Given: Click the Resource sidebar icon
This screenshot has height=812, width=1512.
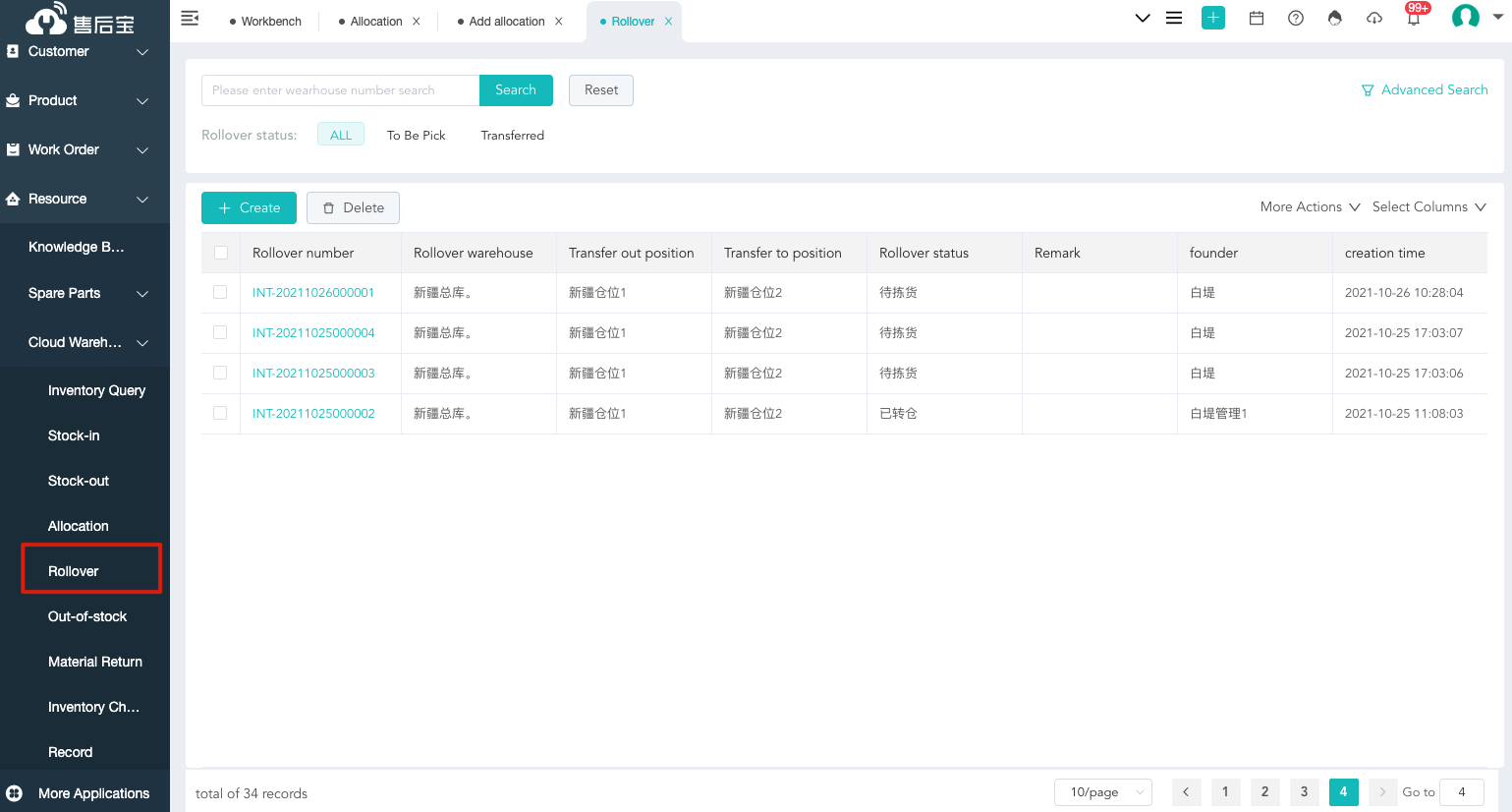Looking at the screenshot, I should pos(13,199).
